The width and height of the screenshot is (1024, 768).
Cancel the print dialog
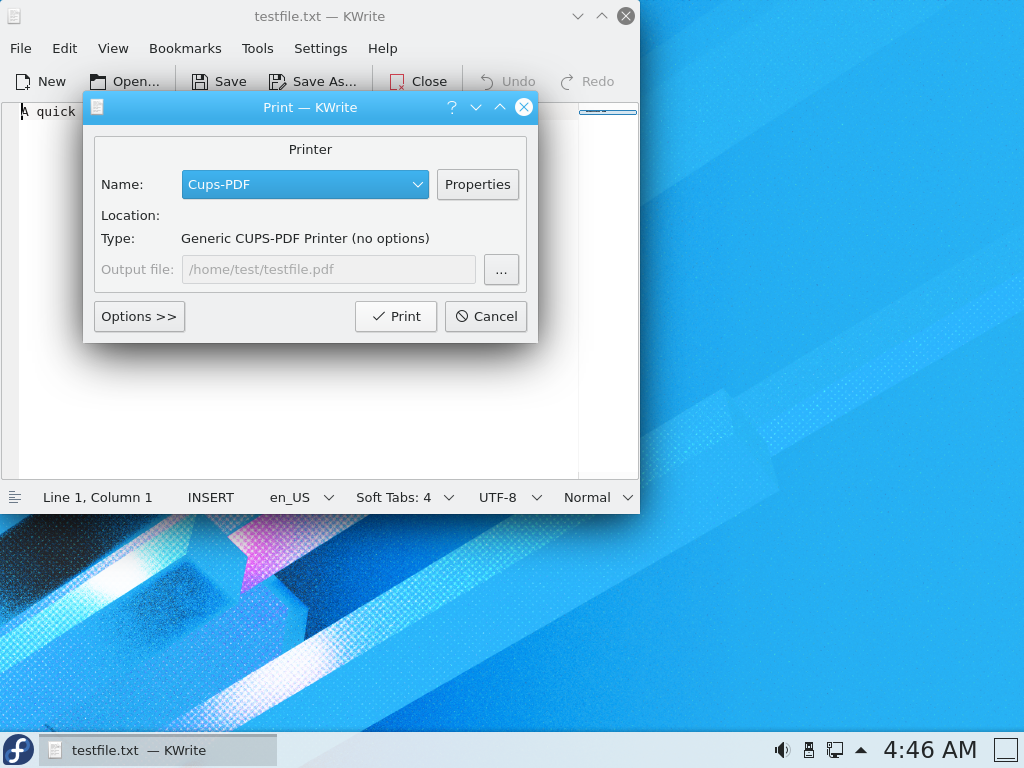click(486, 317)
